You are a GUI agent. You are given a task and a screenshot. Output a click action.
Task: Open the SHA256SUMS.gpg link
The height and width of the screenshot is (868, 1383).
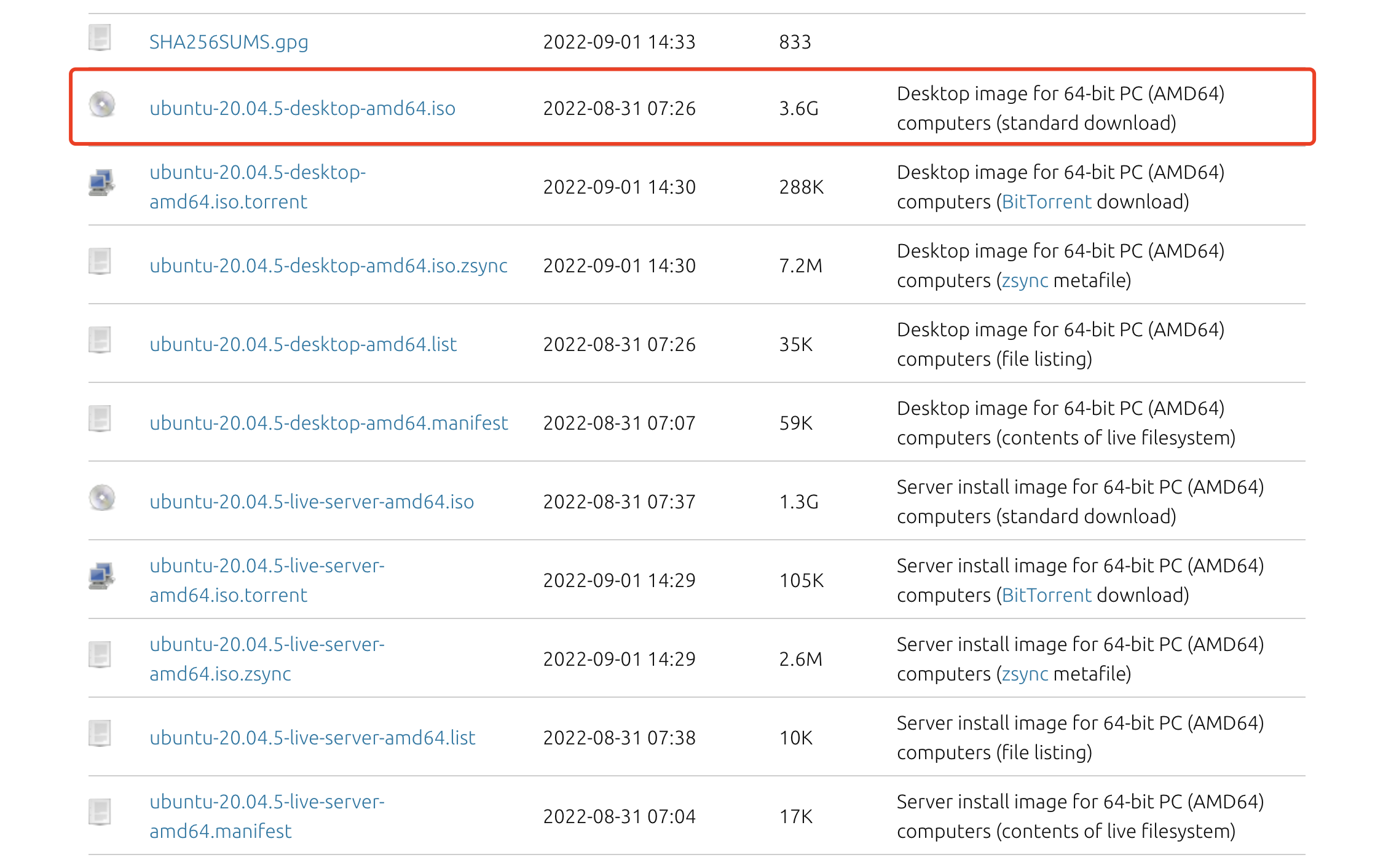click(x=229, y=42)
